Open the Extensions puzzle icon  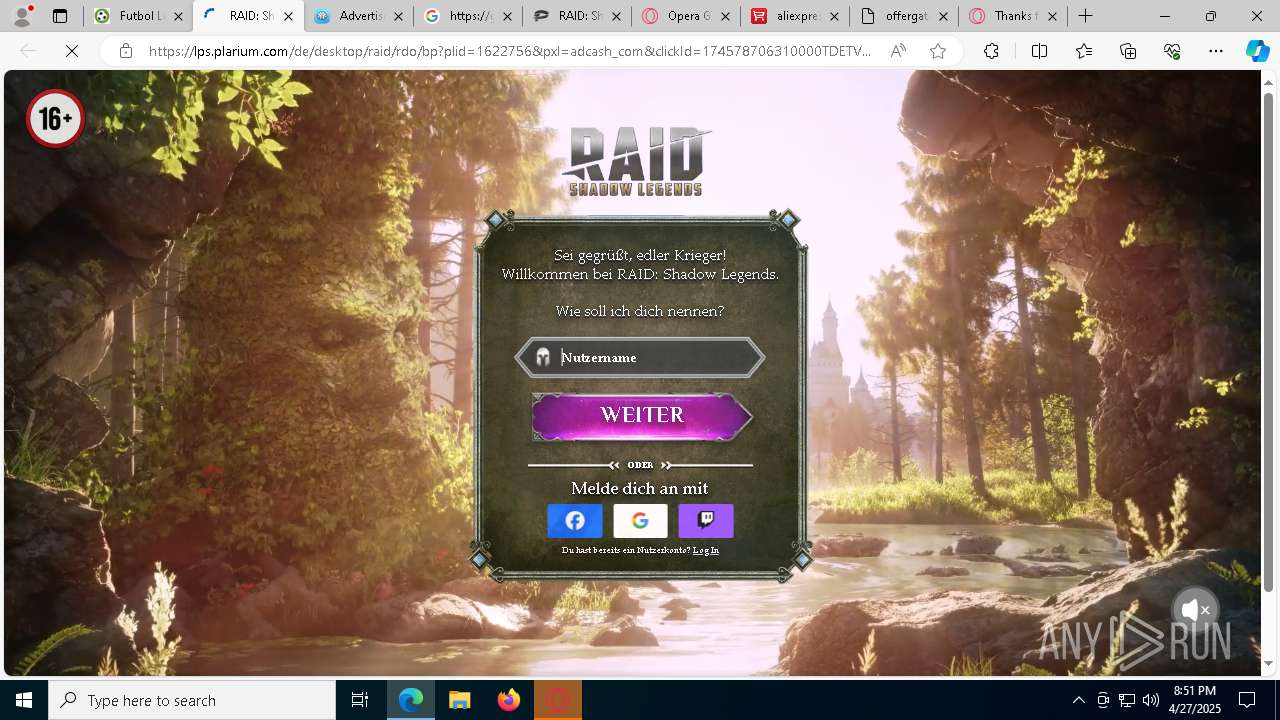[x=991, y=51]
